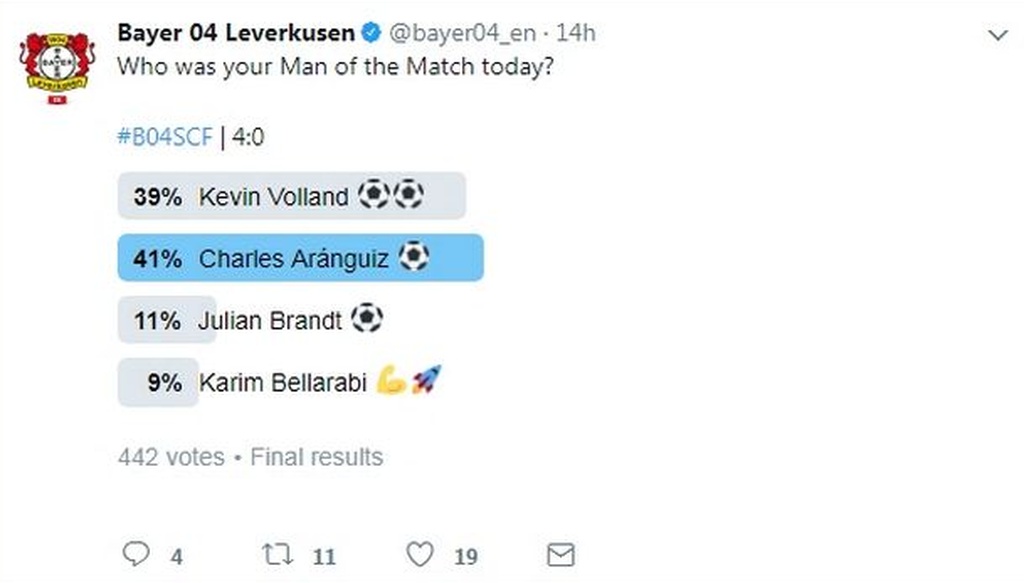Send the tweet via the envelope icon
1024x583 pixels.
[x=561, y=554]
